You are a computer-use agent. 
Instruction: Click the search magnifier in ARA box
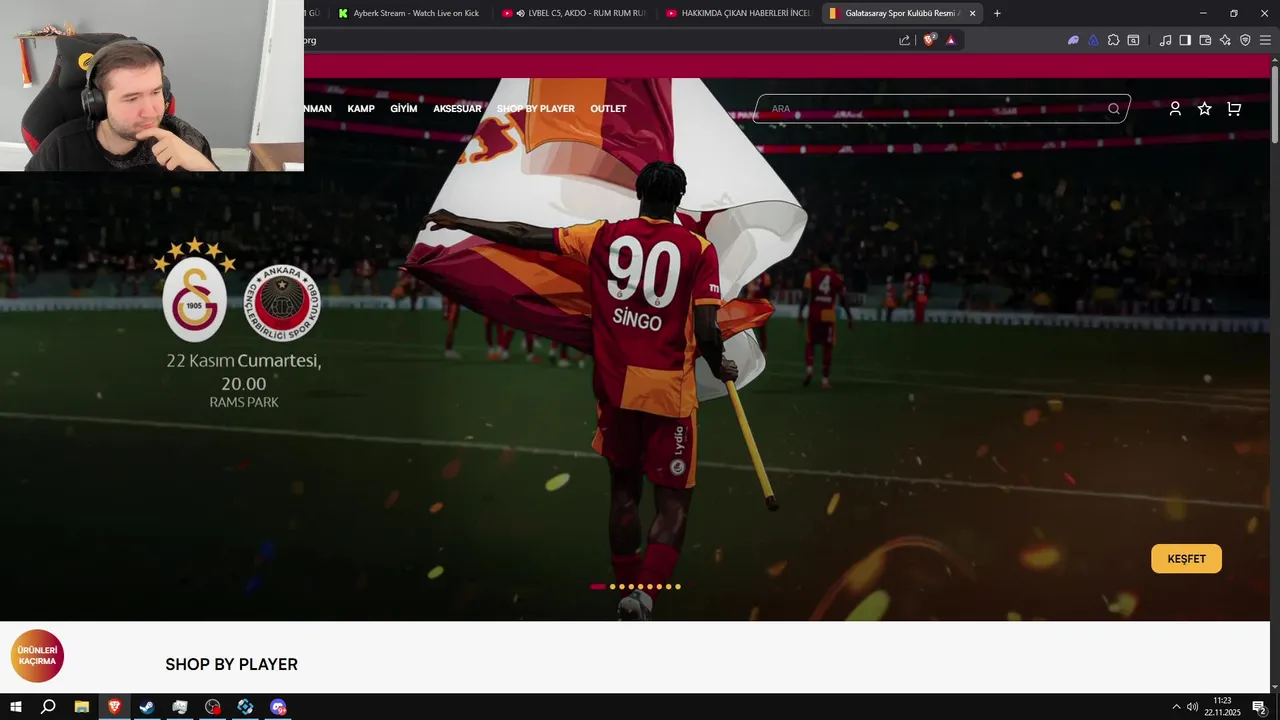coord(1113,109)
